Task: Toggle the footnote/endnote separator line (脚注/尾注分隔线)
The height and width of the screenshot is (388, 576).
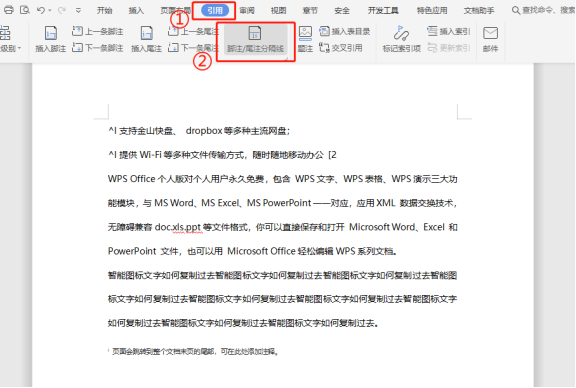Action: coord(255,39)
